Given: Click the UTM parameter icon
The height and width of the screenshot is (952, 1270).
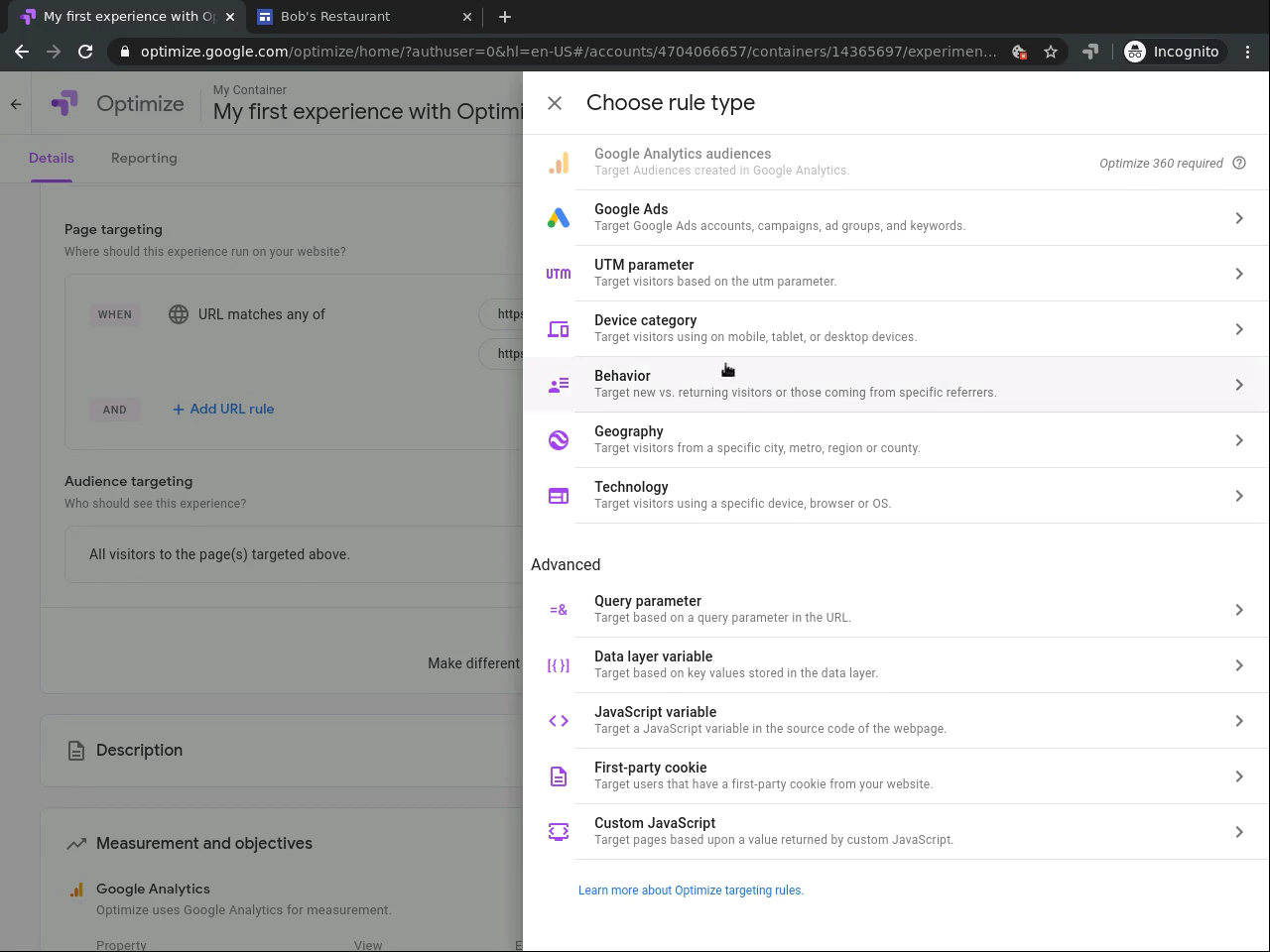Looking at the screenshot, I should tap(559, 274).
